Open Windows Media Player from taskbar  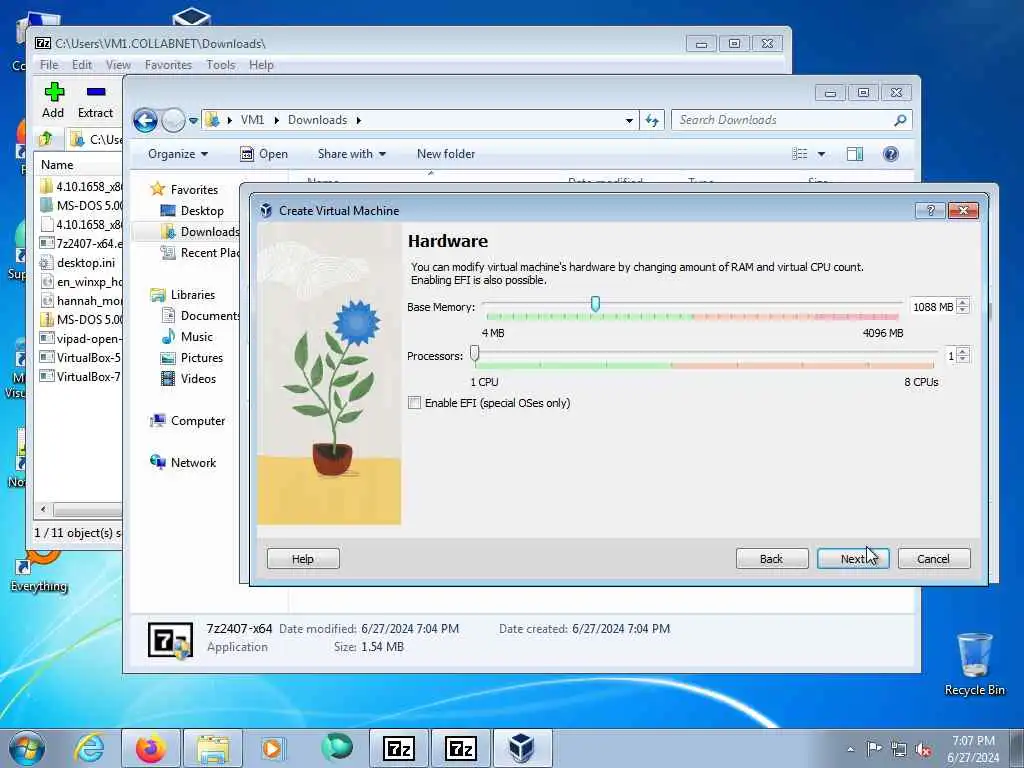272,748
